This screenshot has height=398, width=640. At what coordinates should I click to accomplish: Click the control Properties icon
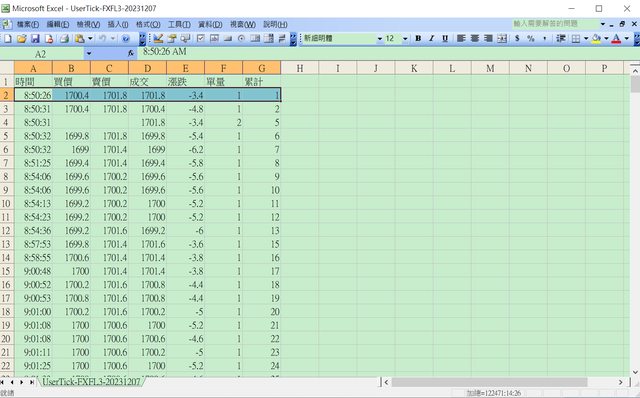point(172,38)
